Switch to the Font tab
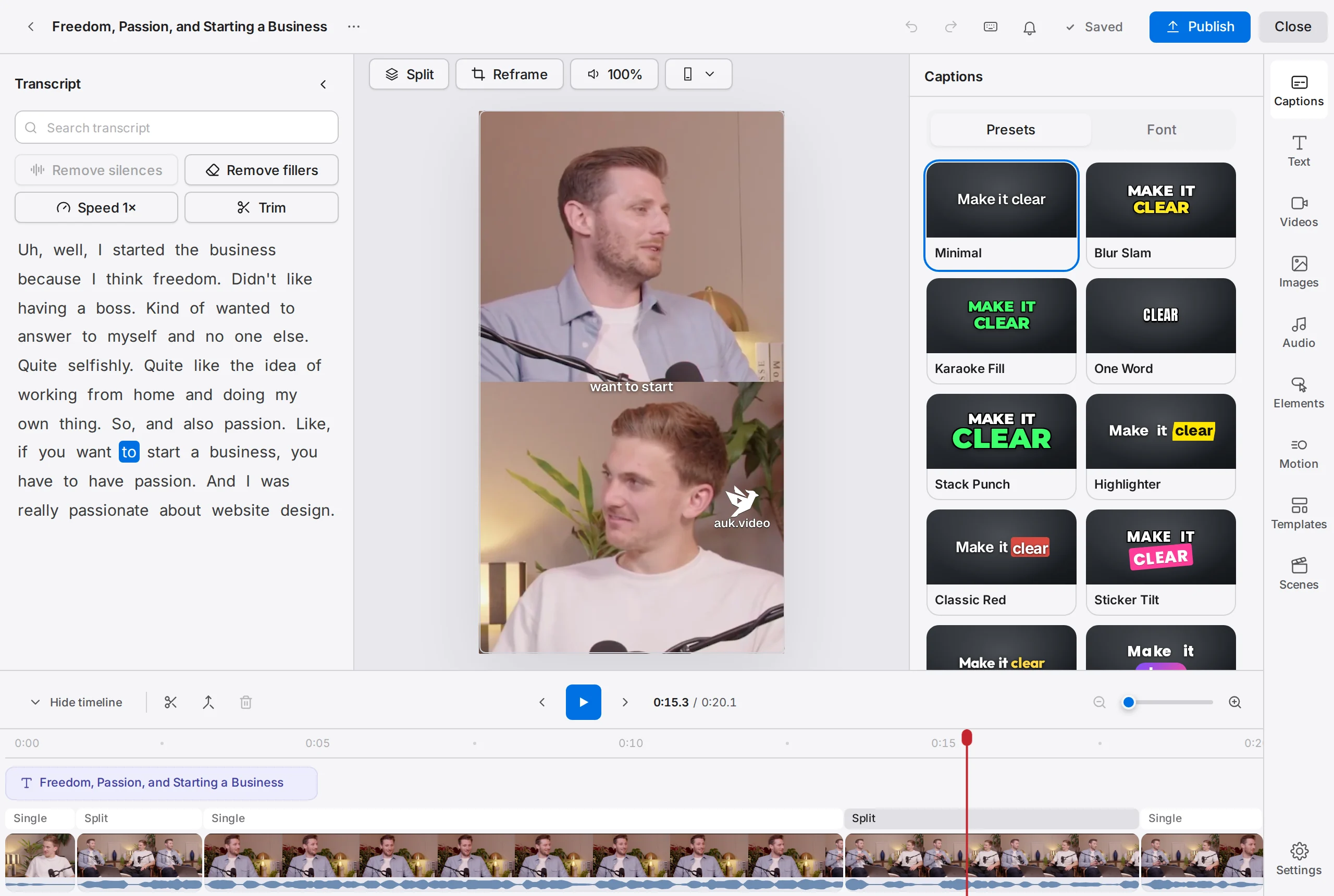 click(x=1161, y=129)
